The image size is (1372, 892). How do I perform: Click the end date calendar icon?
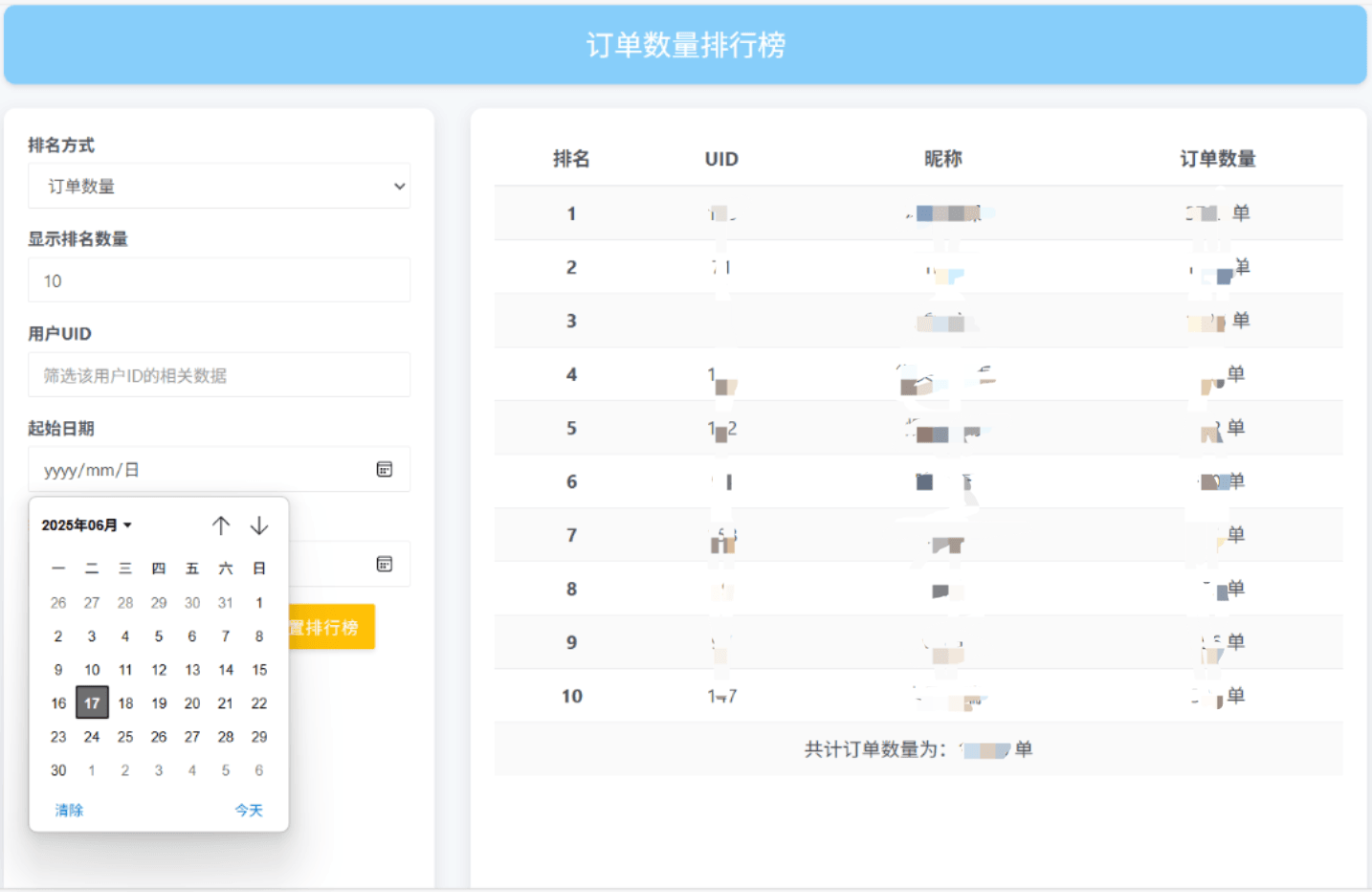(x=384, y=564)
